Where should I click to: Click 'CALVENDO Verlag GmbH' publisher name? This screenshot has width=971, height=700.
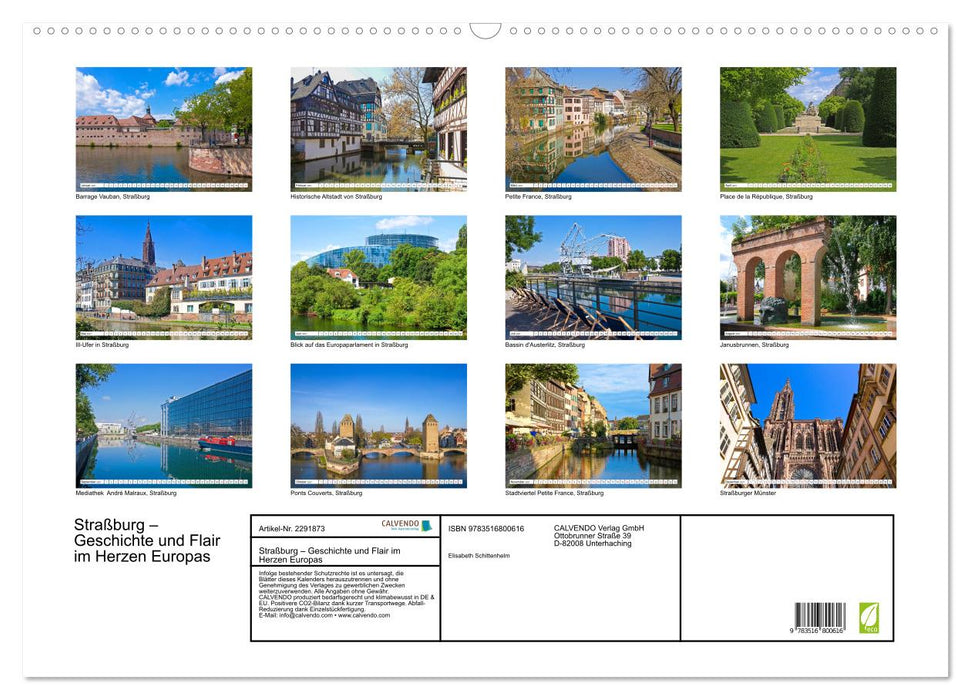599,528
